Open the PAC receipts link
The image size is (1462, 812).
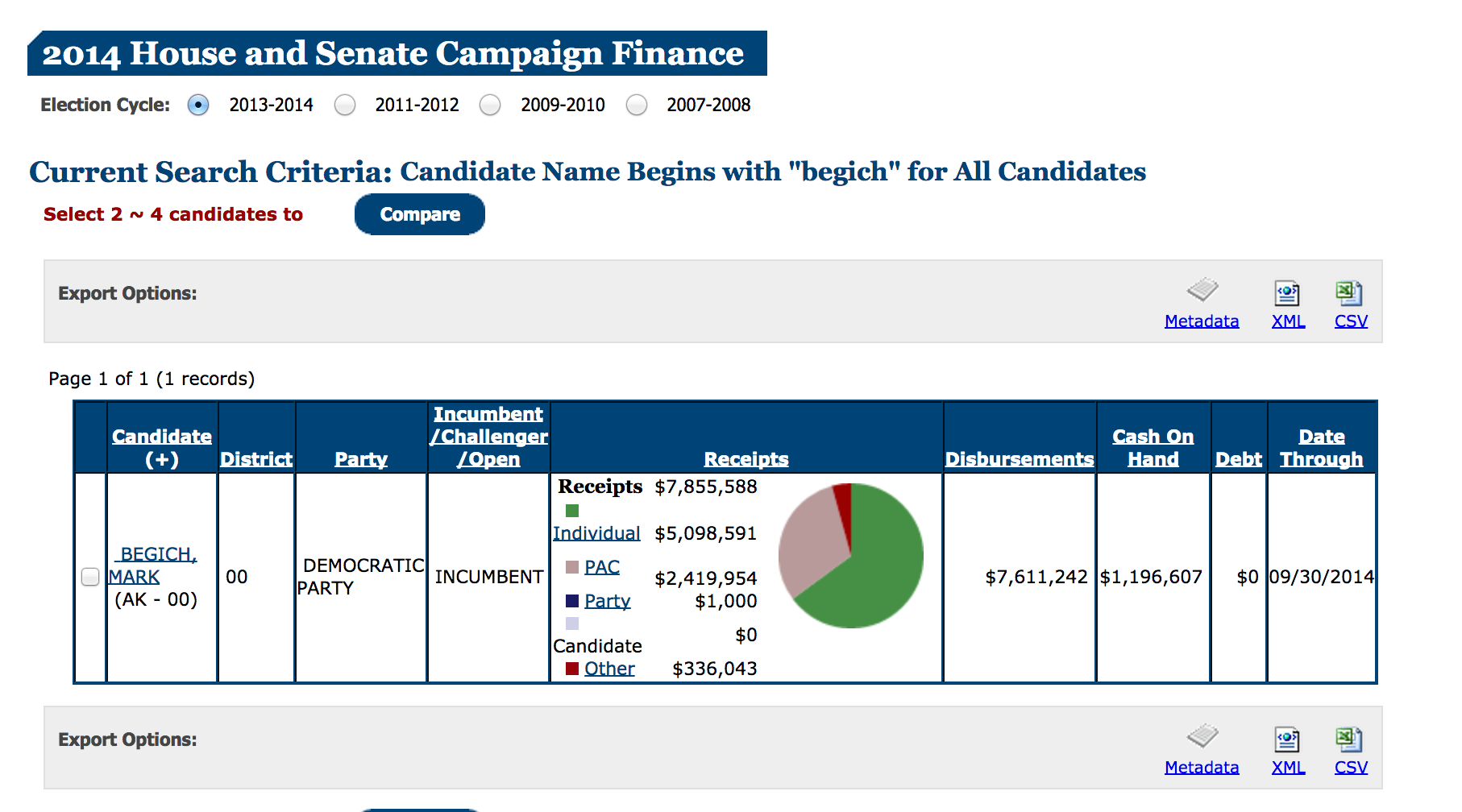pyautogui.click(x=602, y=567)
